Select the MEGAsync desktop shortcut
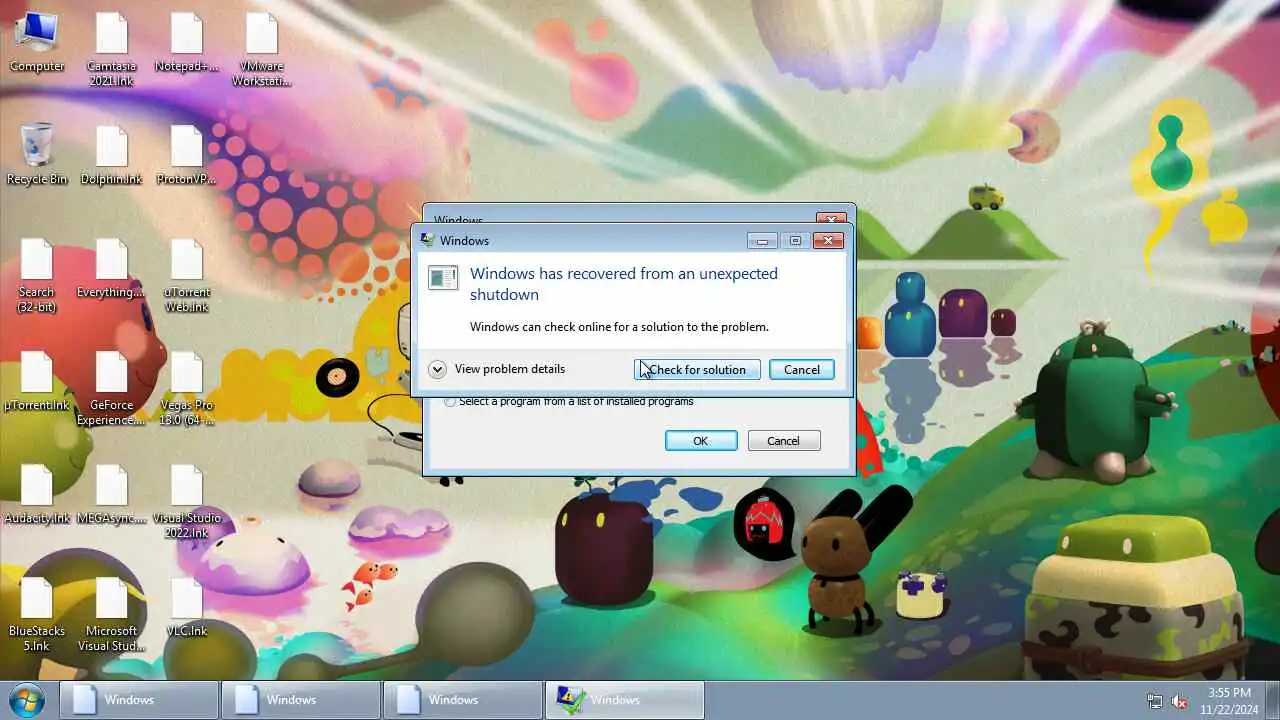The height and width of the screenshot is (720, 1280). click(111, 494)
